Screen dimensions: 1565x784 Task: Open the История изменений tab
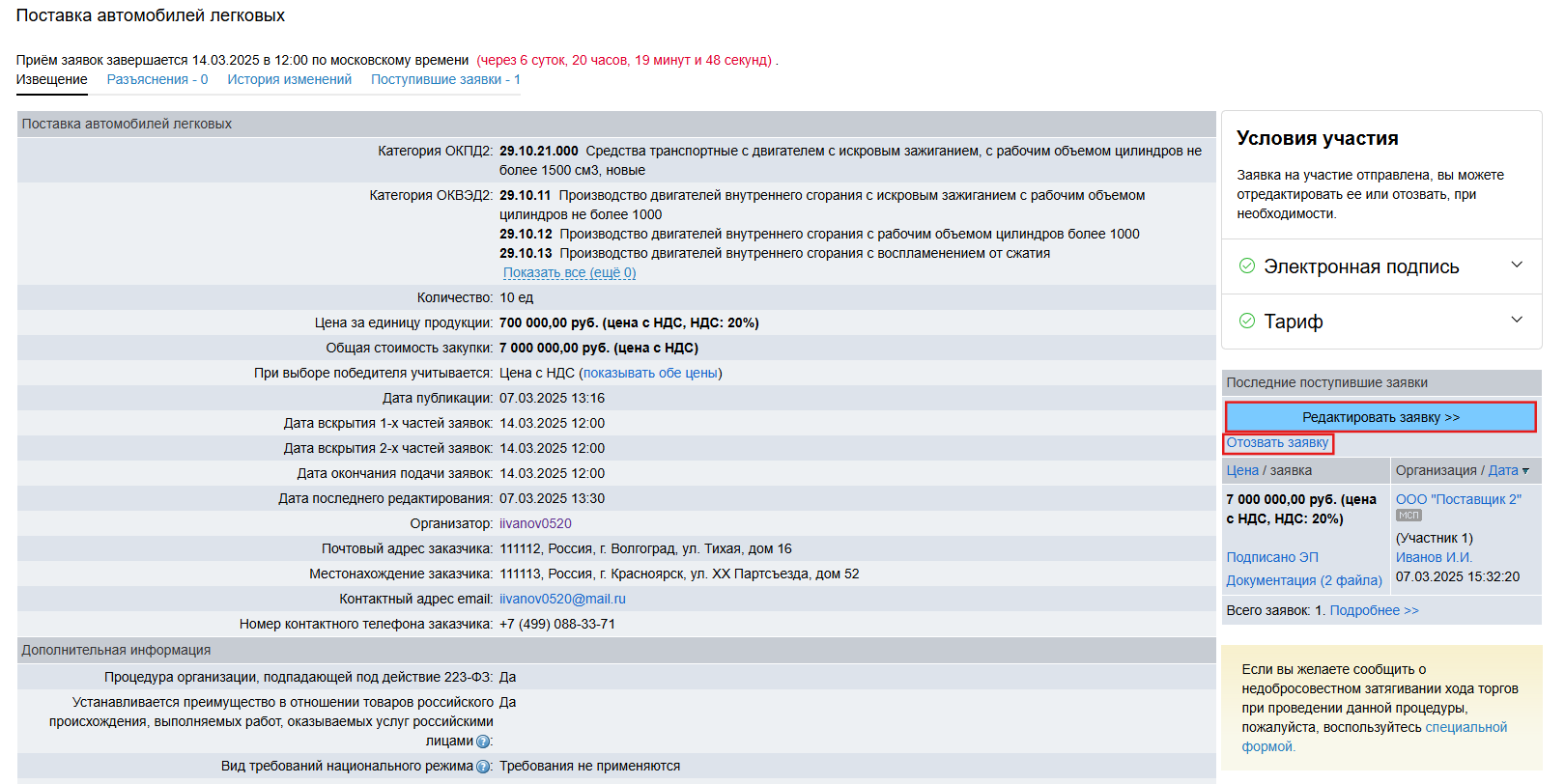click(x=289, y=79)
